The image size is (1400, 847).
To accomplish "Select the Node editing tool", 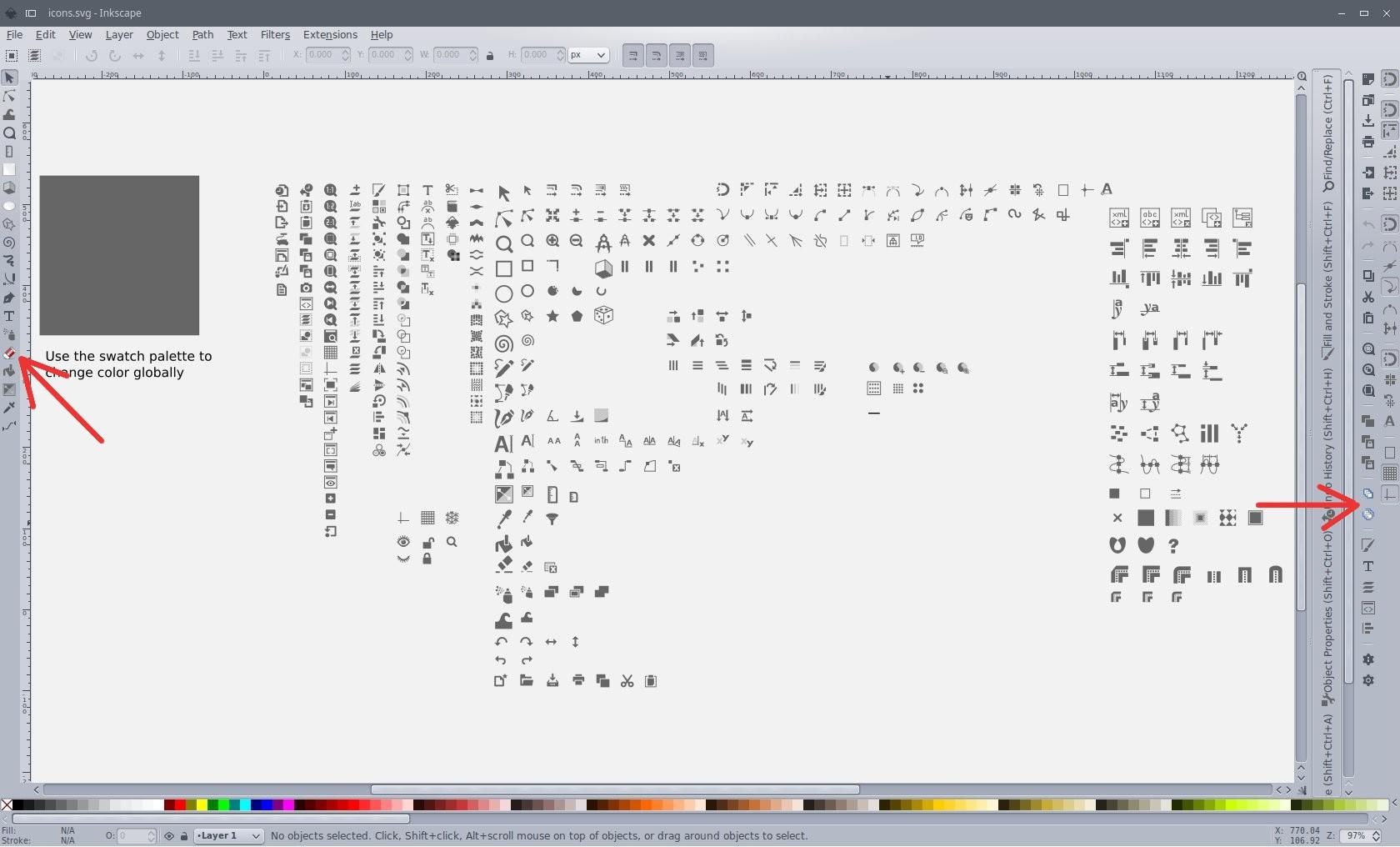I will pos(10,97).
